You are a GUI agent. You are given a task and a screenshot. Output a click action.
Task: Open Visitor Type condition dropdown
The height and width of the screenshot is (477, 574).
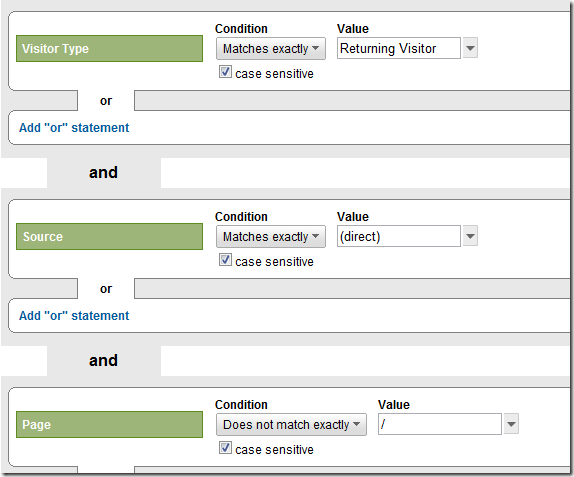coord(271,48)
